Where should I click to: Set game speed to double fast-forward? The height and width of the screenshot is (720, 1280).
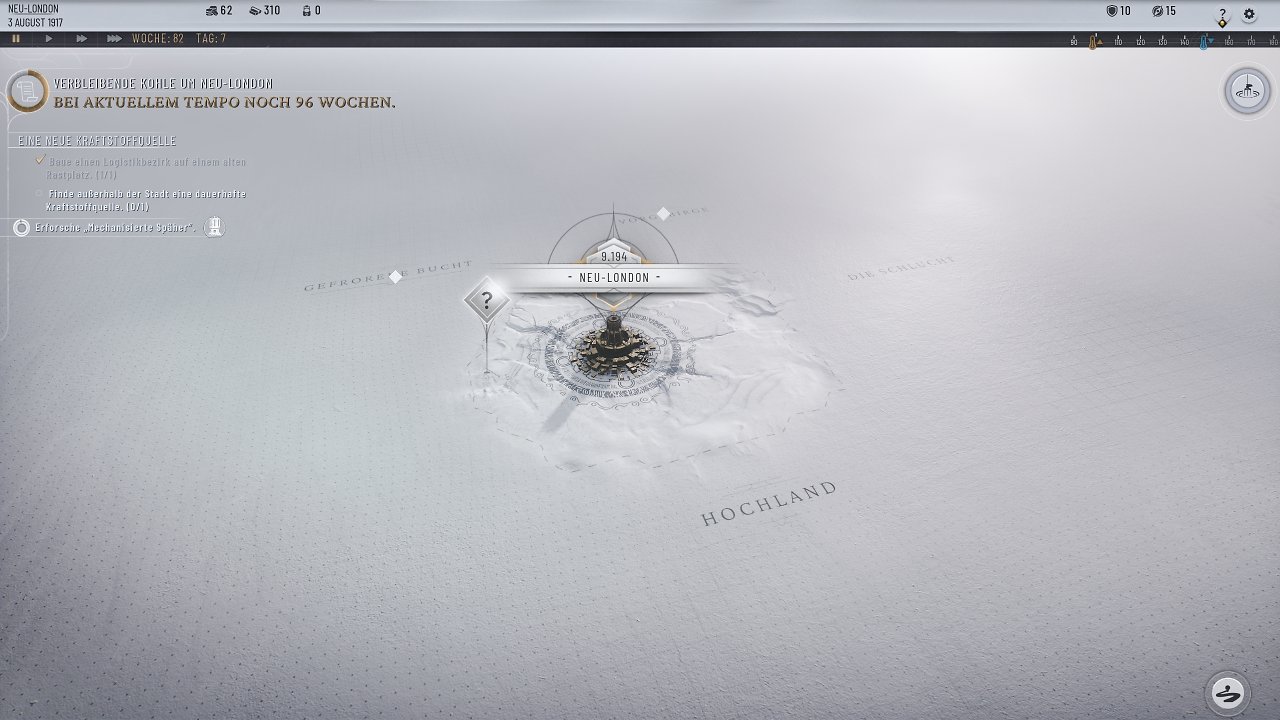pos(82,39)
